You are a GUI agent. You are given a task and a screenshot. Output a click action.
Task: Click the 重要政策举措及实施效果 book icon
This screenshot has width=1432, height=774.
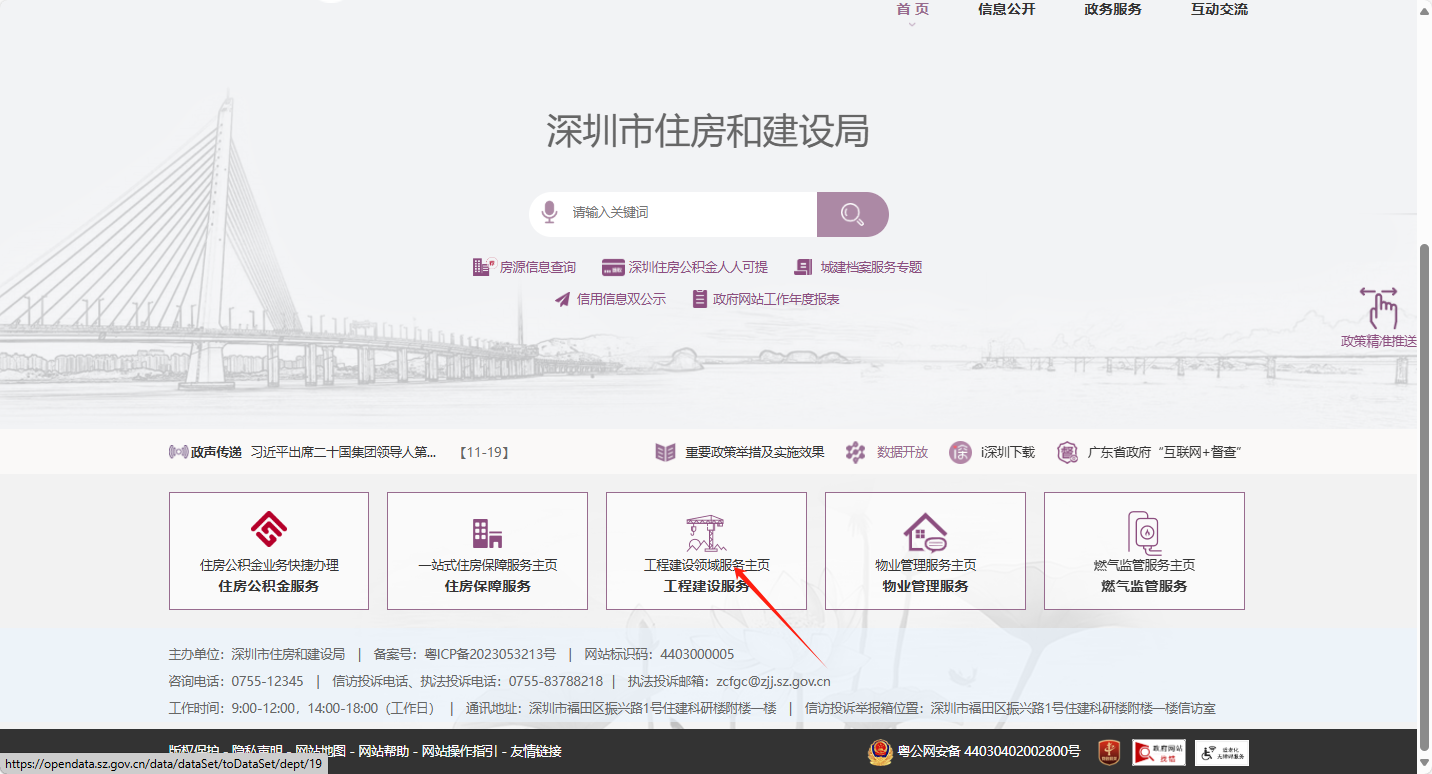pyautogui.click(x=666, y=452)
